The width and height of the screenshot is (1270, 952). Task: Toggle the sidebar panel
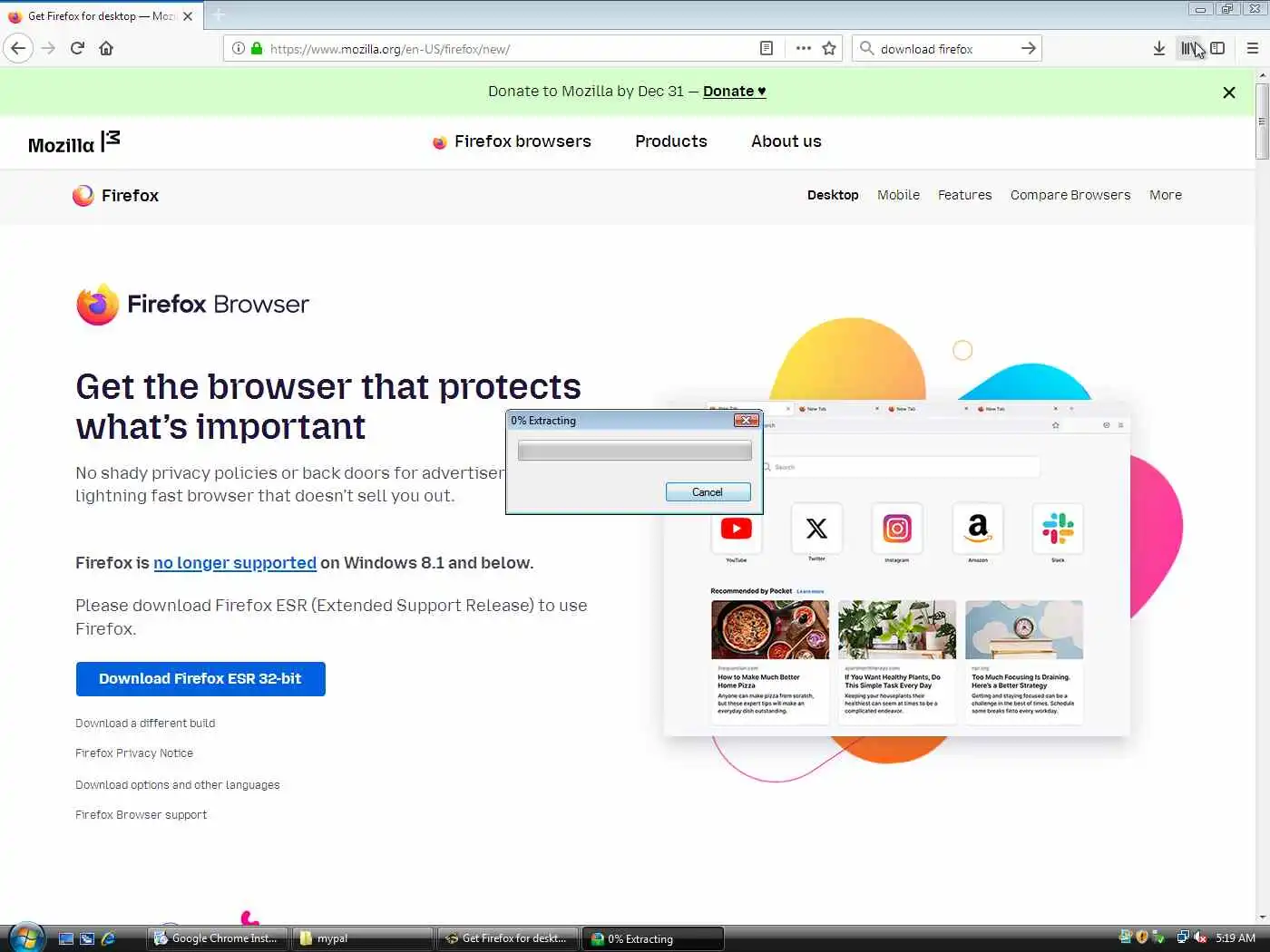tap(1217, 48)
